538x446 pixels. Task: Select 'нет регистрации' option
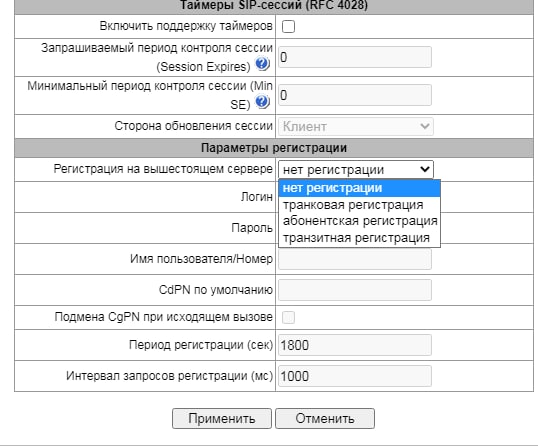click(x=359, y=188)
